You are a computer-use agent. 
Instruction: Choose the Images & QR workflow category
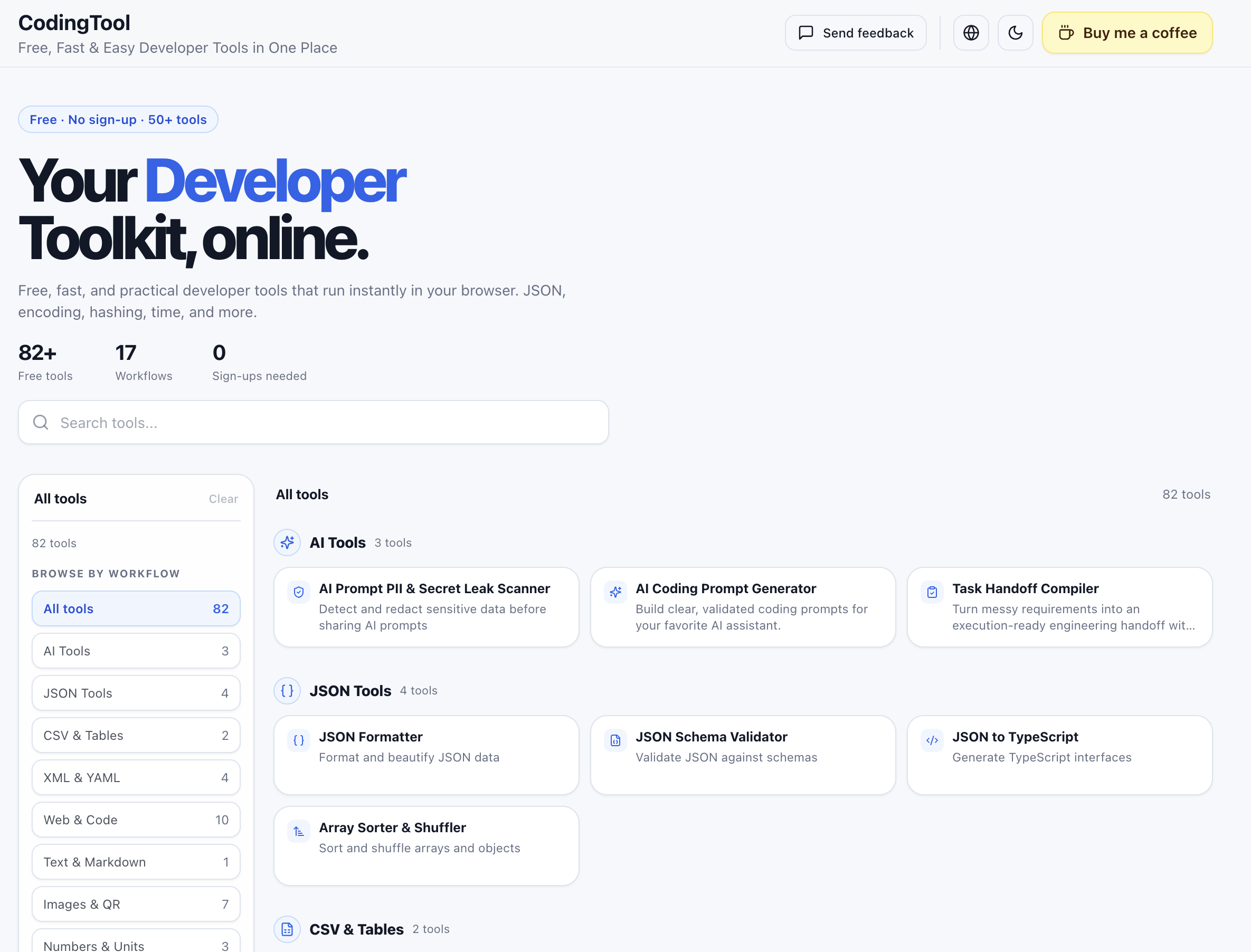(136, 904)
